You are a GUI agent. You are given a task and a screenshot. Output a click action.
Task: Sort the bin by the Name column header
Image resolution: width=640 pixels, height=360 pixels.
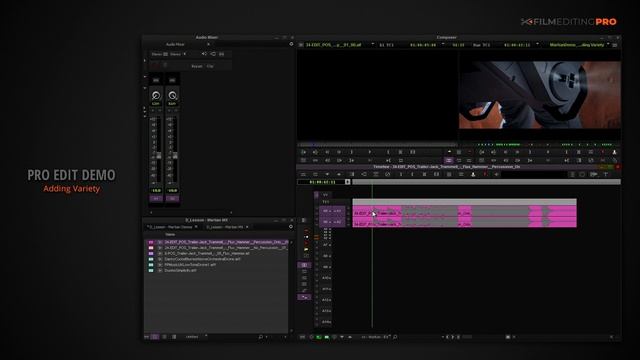[170, 234]
